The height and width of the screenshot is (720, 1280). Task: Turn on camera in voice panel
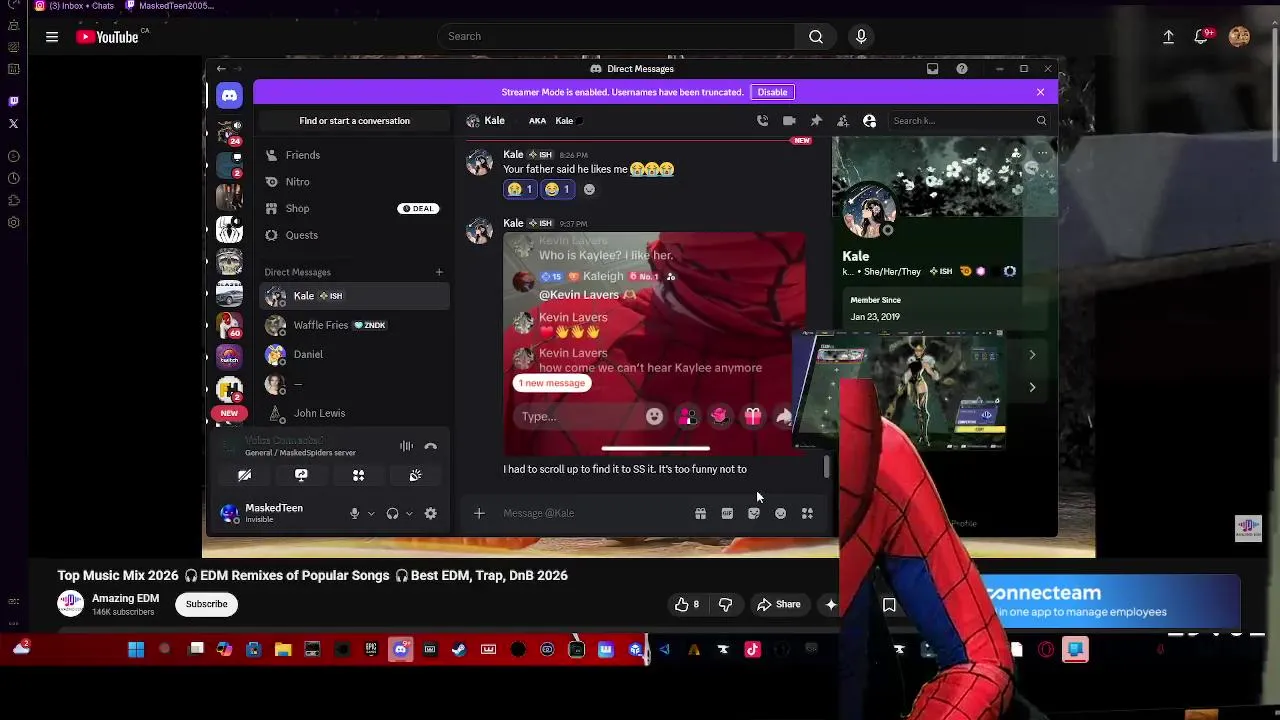(x=244, y=475)
